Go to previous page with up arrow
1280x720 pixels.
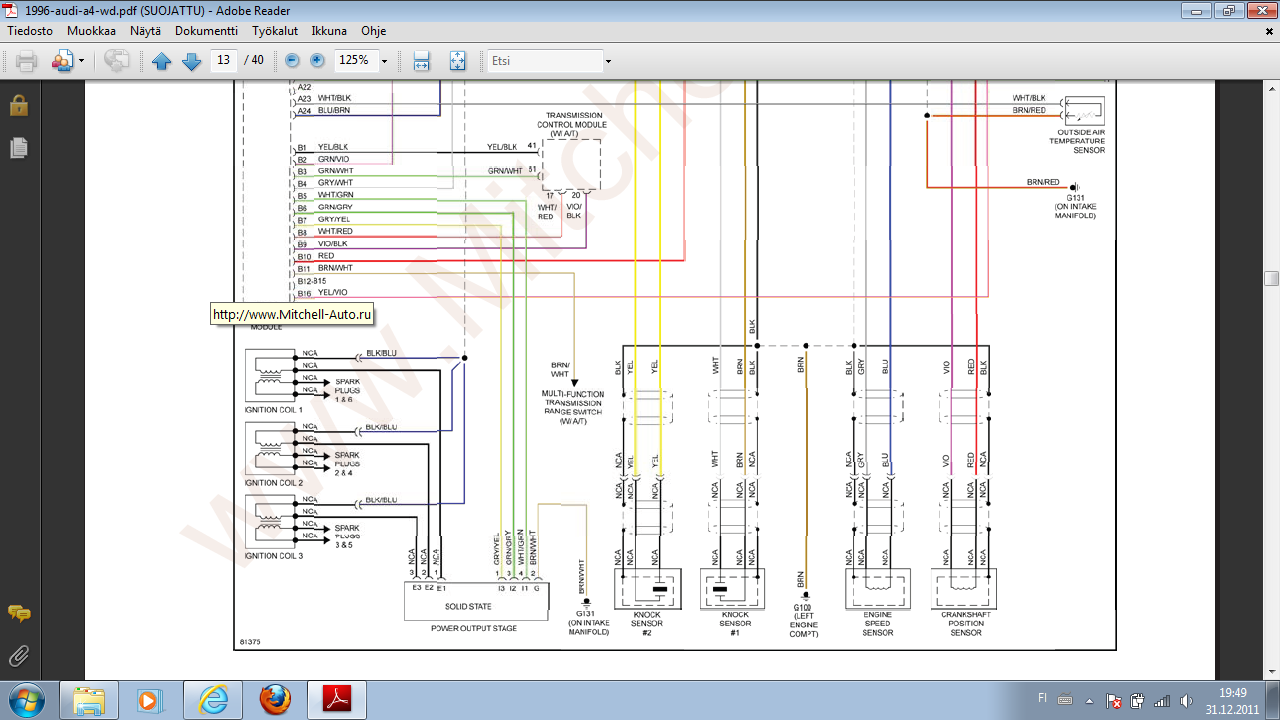[x=162, y=61]
